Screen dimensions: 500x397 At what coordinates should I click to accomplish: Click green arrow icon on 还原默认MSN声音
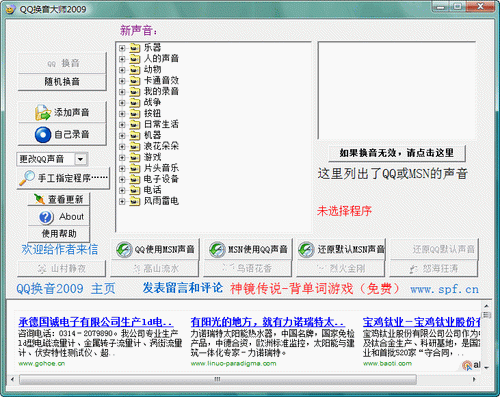(x=306, y=250)
